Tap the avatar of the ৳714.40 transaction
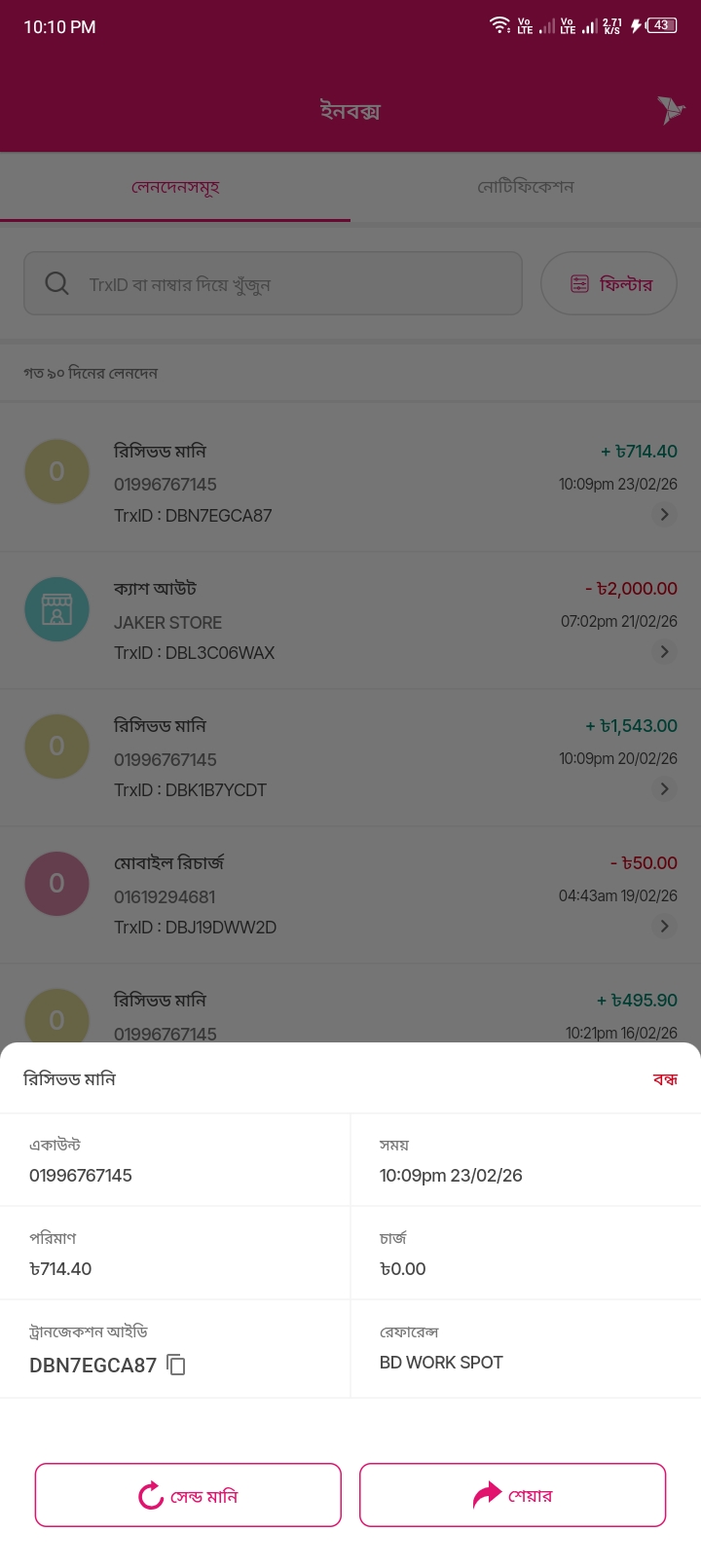This screenshot has height=1568, width=701. [x=56, y=471]
